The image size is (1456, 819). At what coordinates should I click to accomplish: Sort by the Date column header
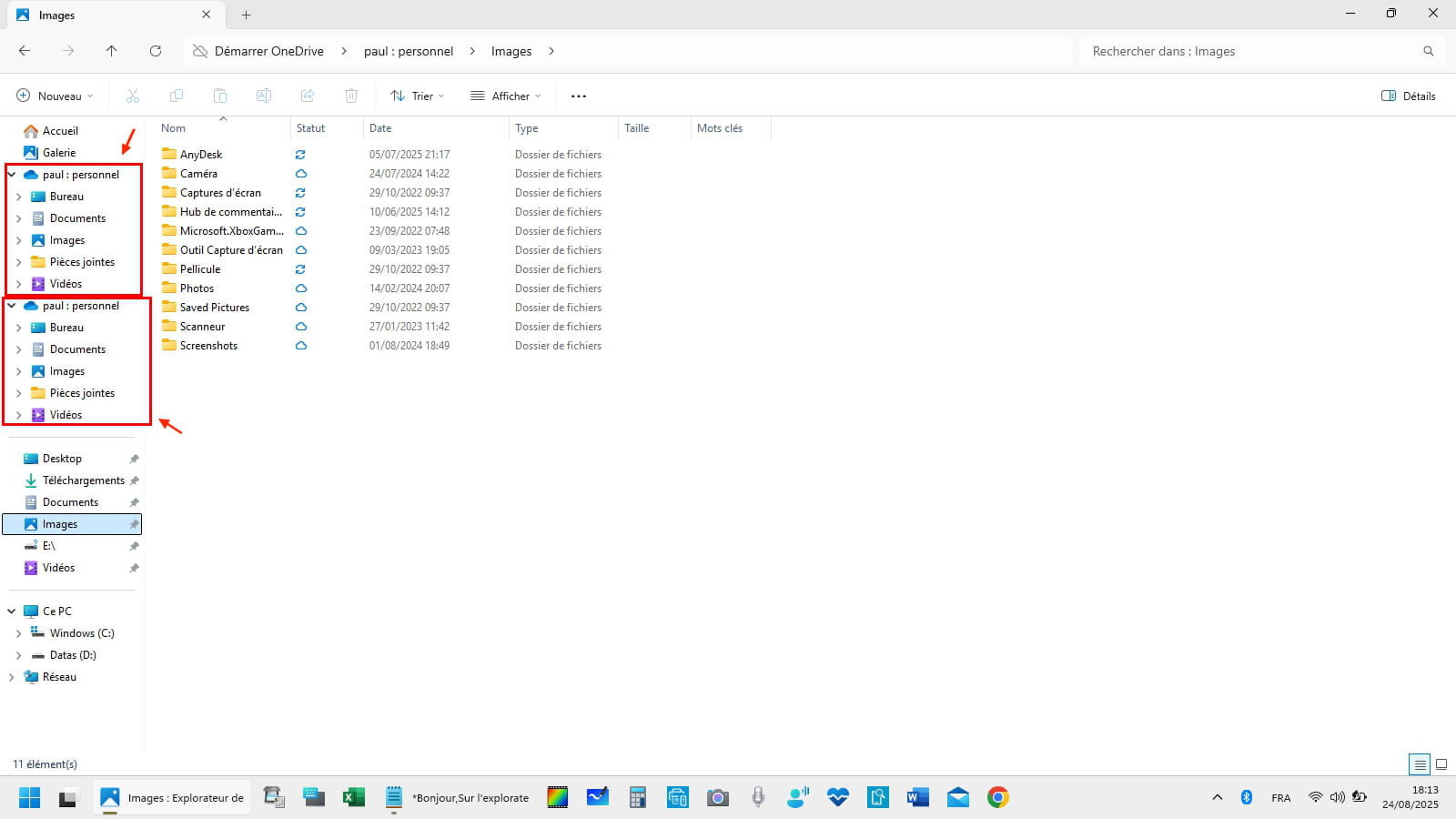(x=380, y=128)
